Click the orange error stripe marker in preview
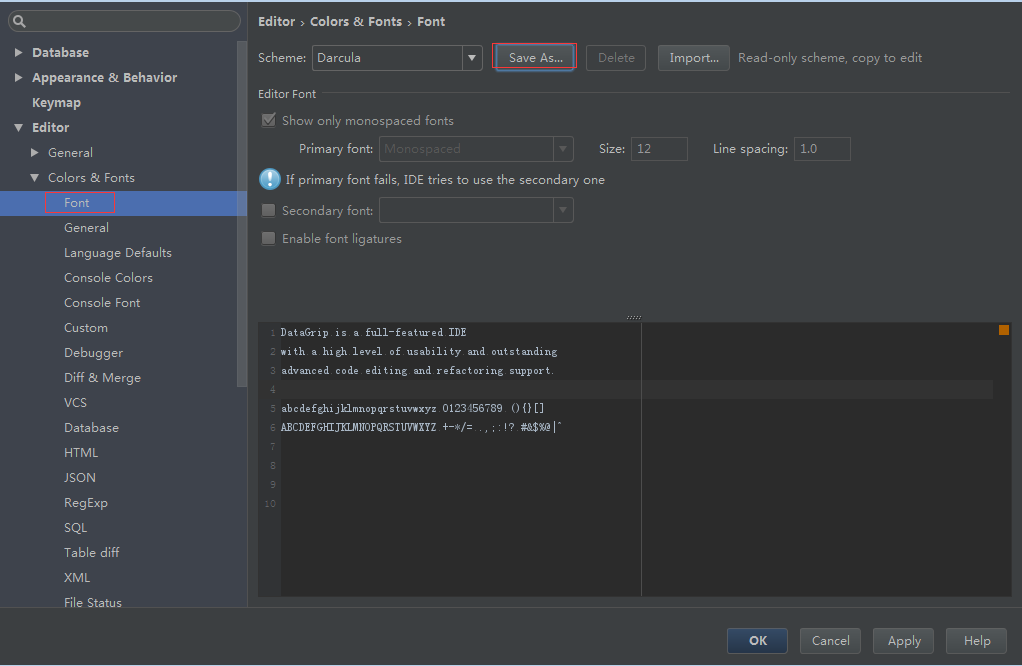 pyautogui.click(x=1003, y=329)
